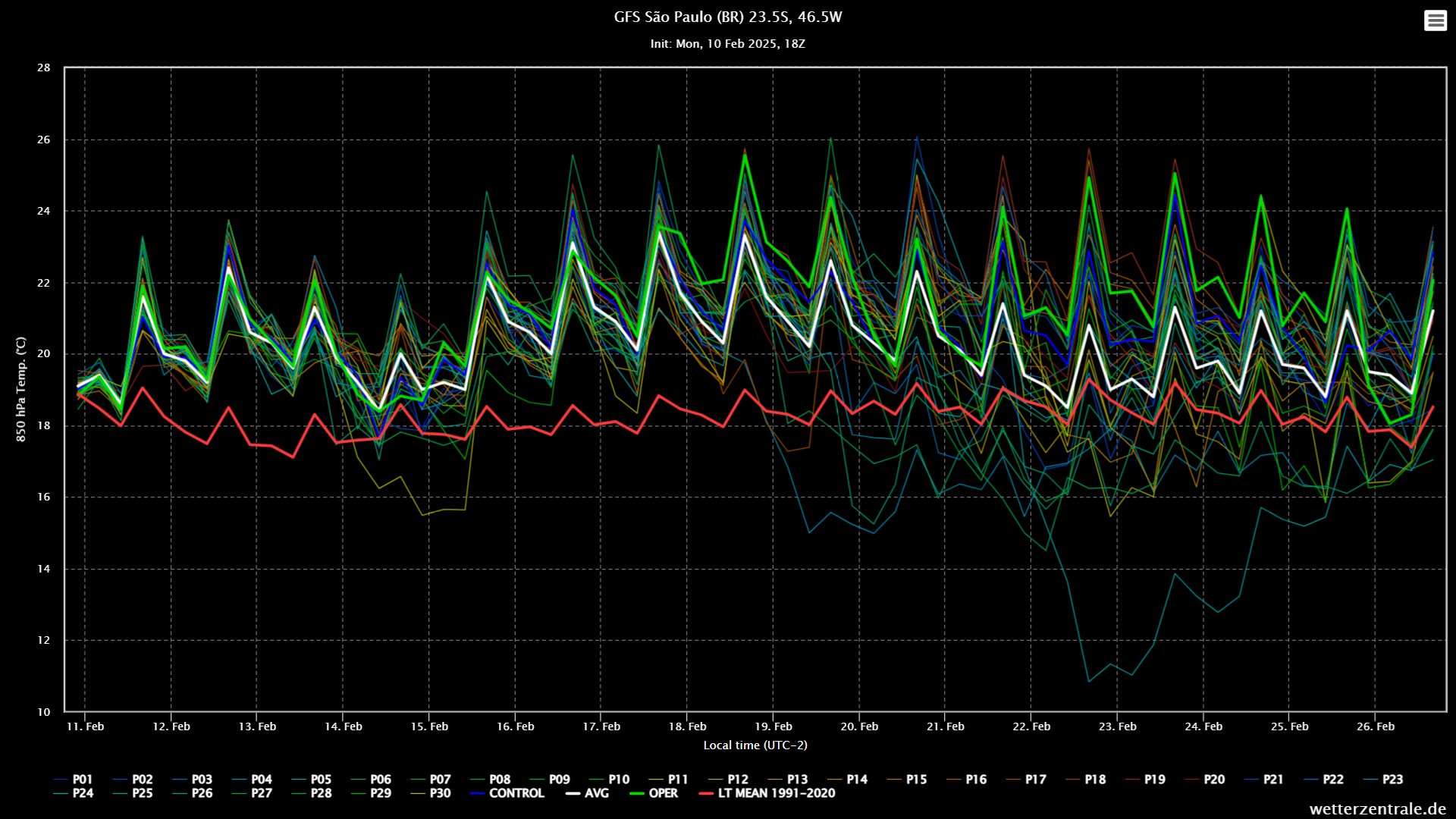The image size is (1456, 819).
Task: Toggle ensemble member P24 in legend
Action: coord(74,793)
